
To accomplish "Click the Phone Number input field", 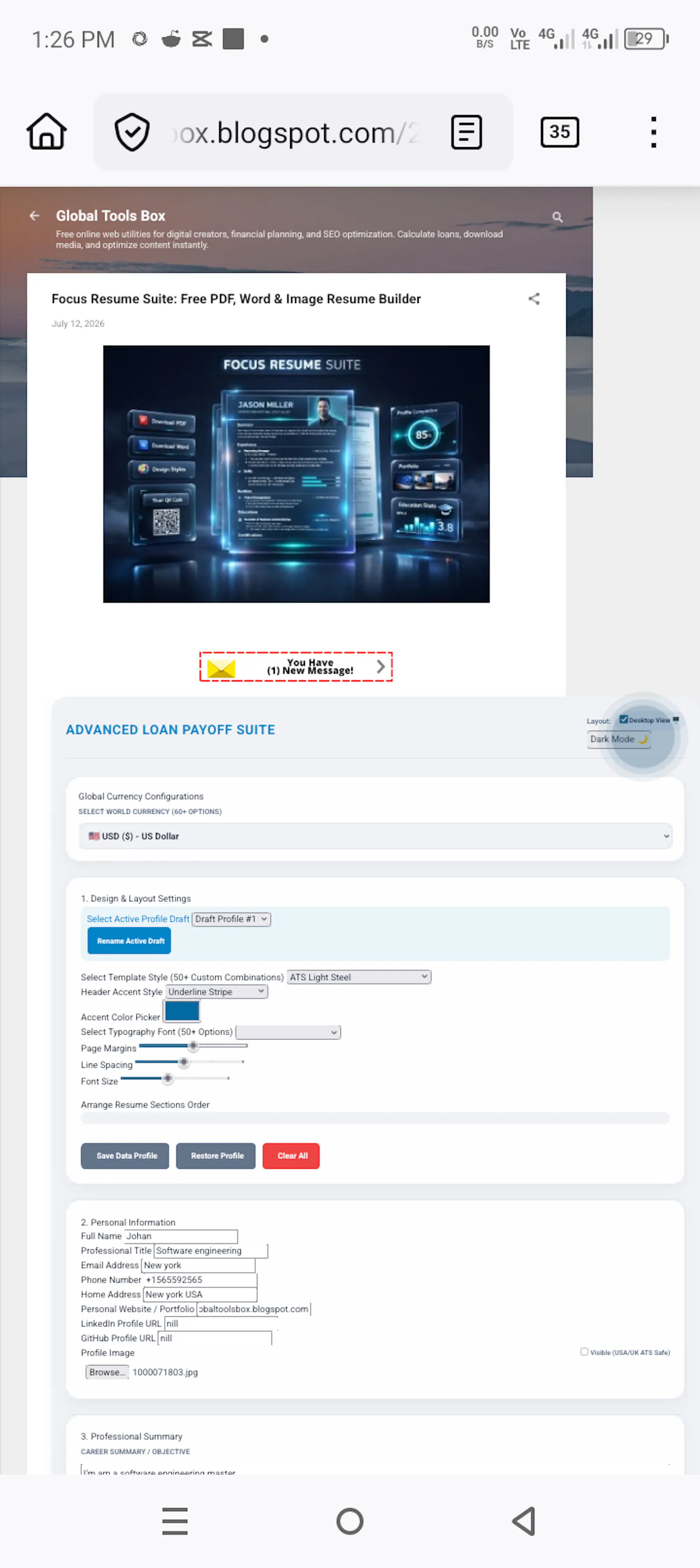I will tap(201, 1280).
